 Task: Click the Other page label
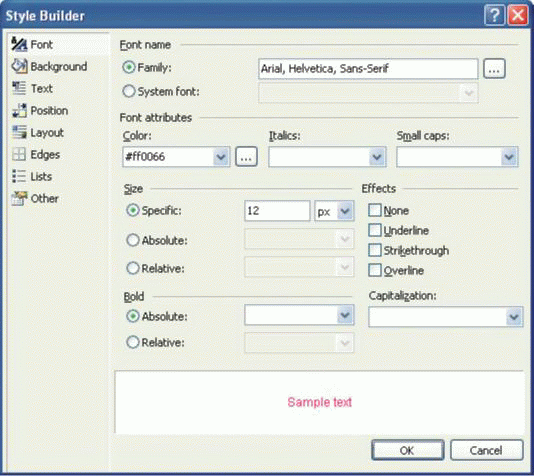tap(45, 199)
